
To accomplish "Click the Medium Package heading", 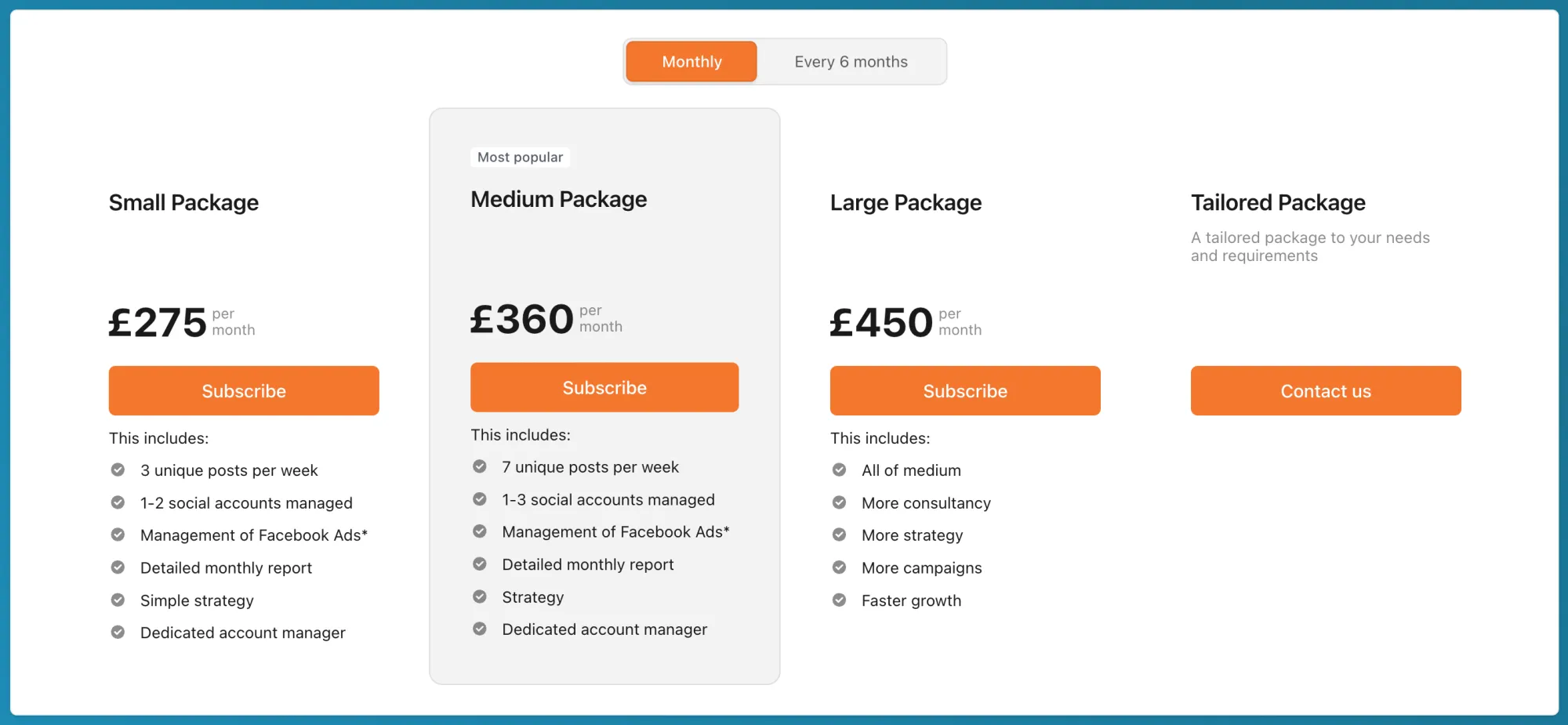I will (x=558, y=199).
